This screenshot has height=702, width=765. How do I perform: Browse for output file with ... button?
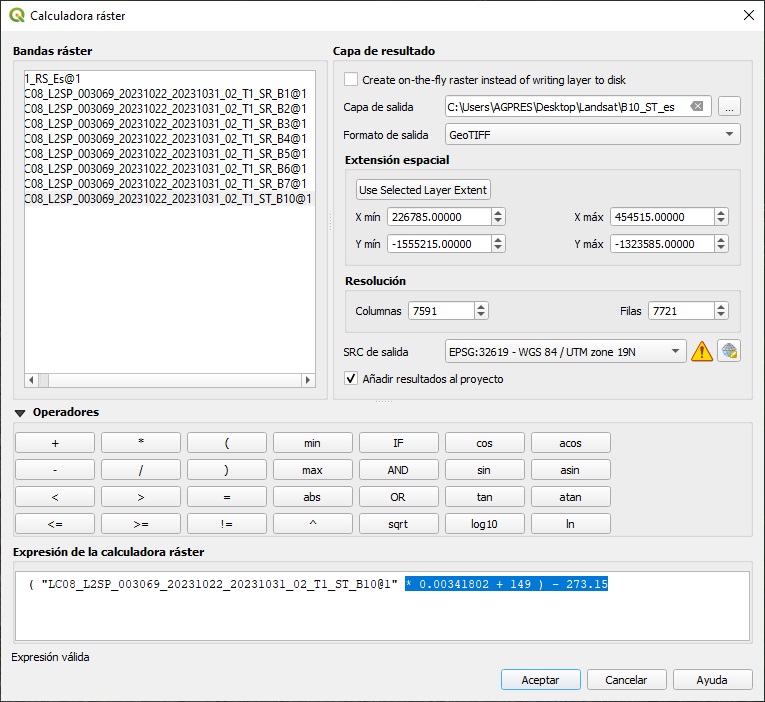[729, 106]
